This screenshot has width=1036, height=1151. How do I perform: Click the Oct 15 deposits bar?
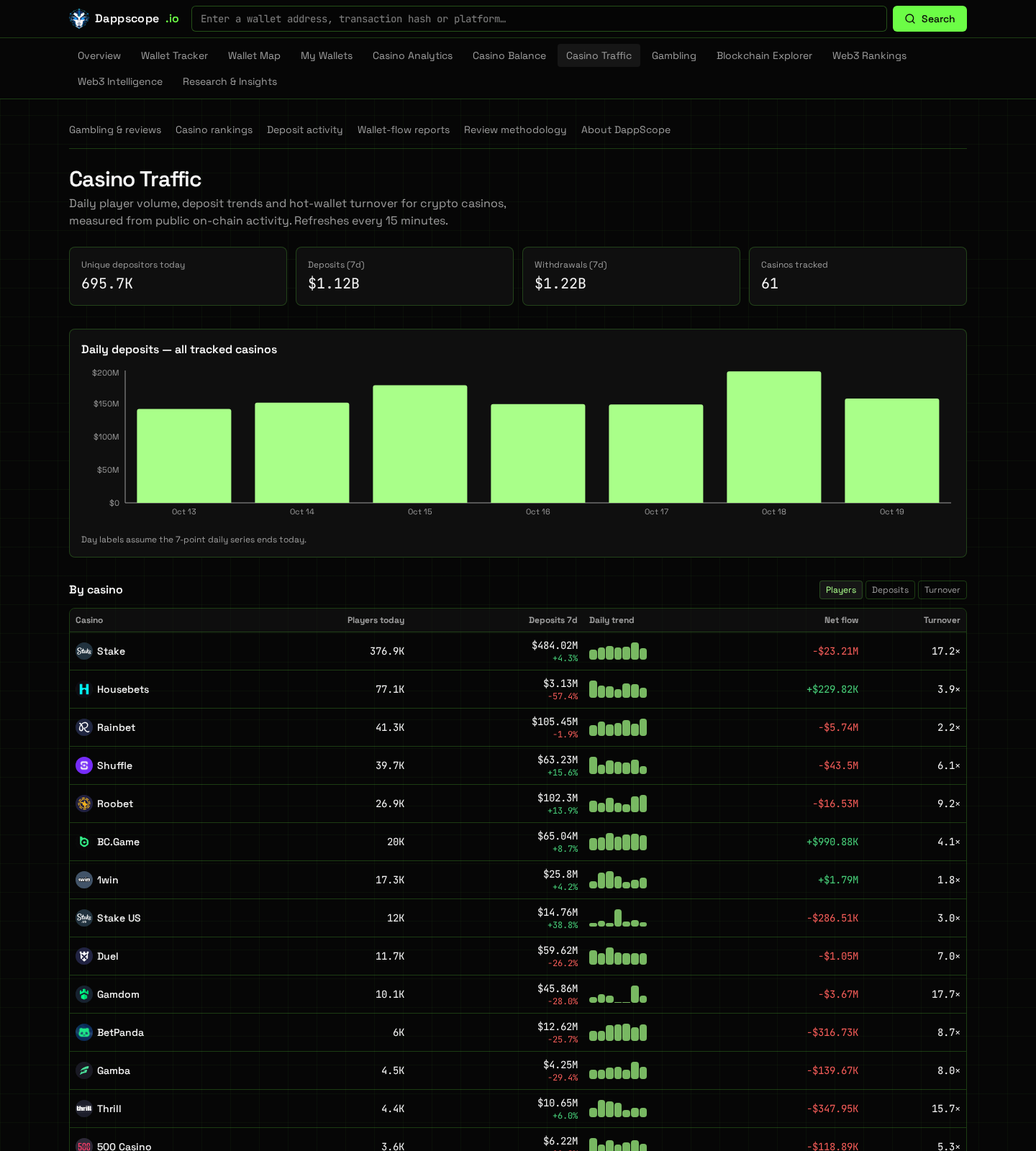tap(420, 444)
